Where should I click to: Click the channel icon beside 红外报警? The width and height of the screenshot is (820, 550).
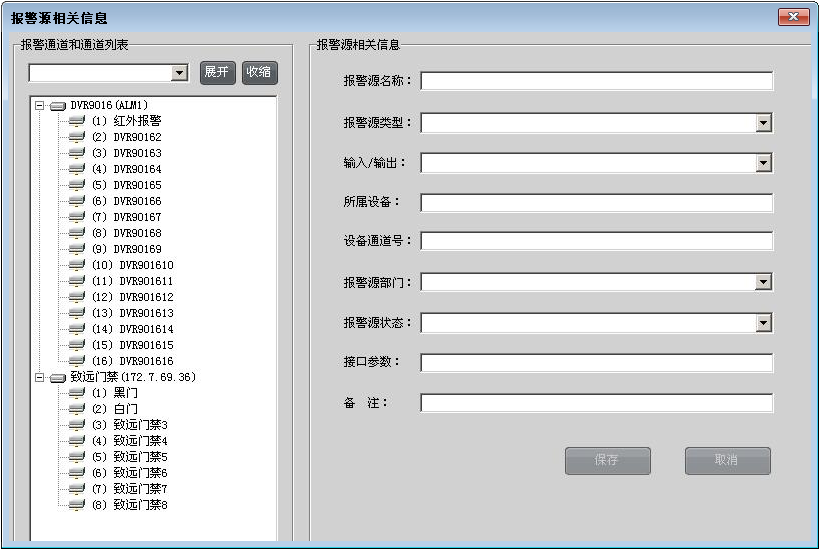(x=77, y=121)
